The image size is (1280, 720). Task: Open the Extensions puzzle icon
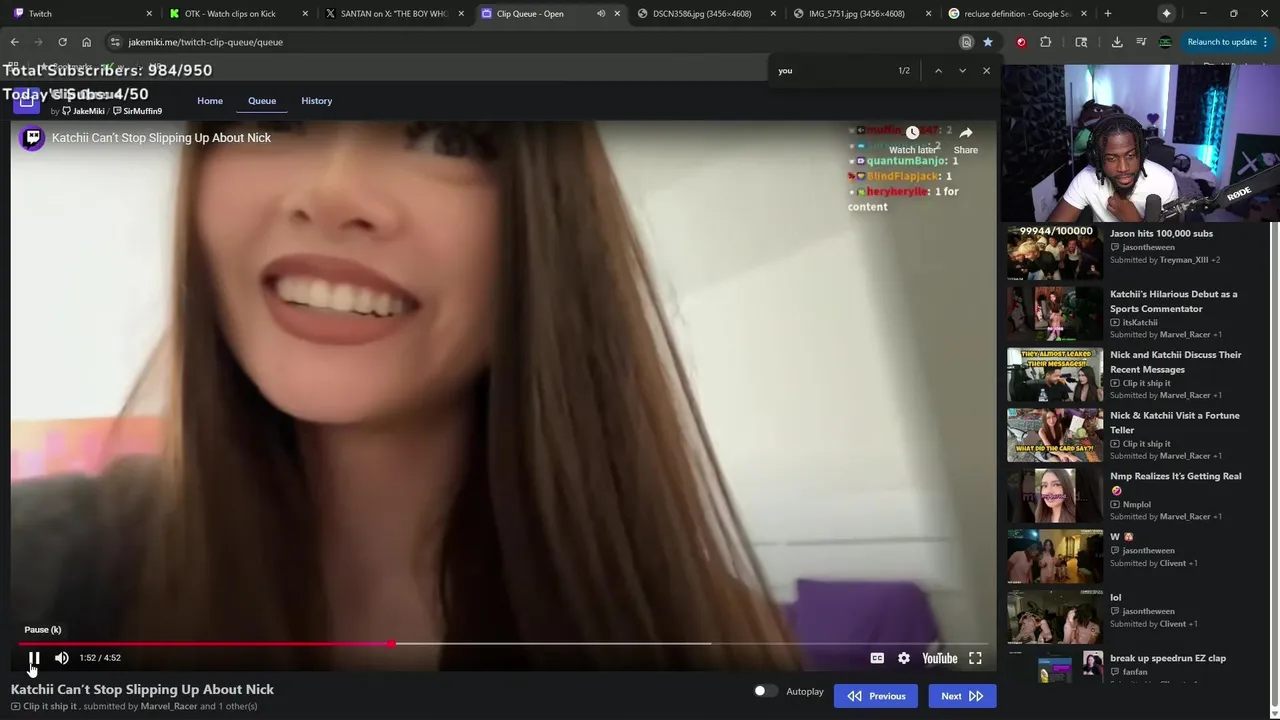(1046, 42)
